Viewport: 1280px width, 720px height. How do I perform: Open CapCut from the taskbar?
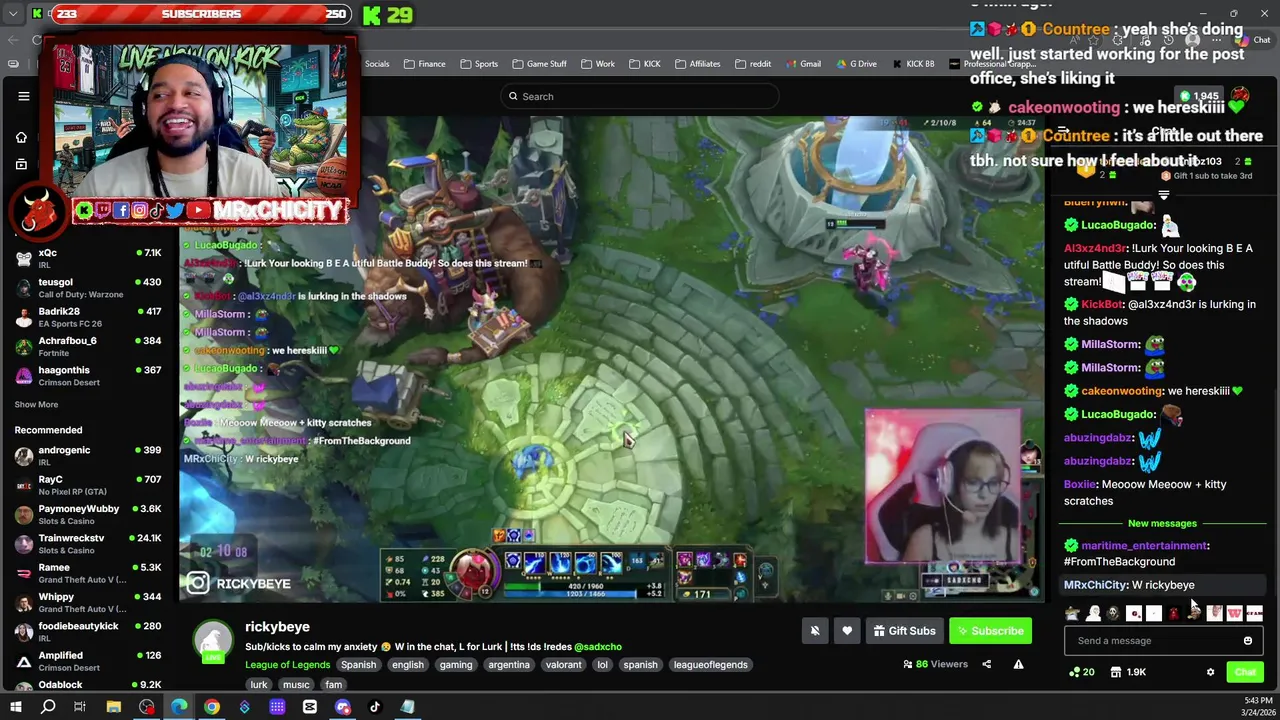click(309, 707)
